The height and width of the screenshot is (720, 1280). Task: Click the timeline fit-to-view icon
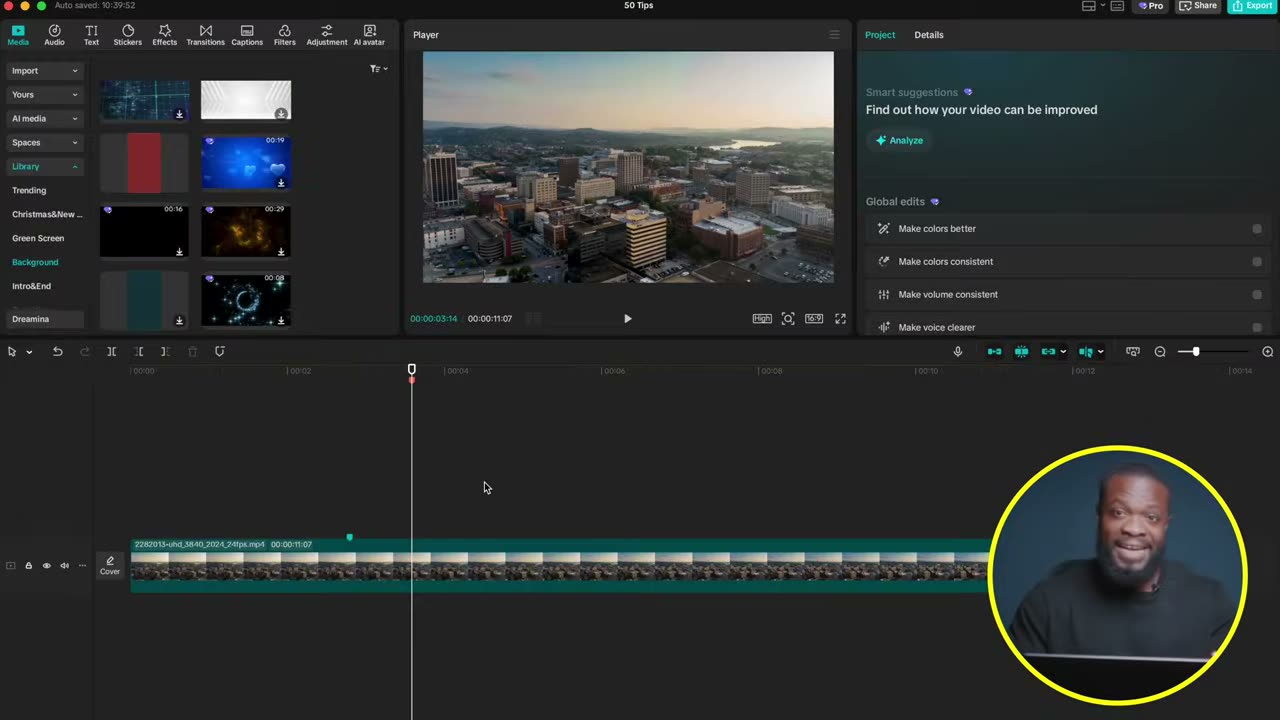1133,352
